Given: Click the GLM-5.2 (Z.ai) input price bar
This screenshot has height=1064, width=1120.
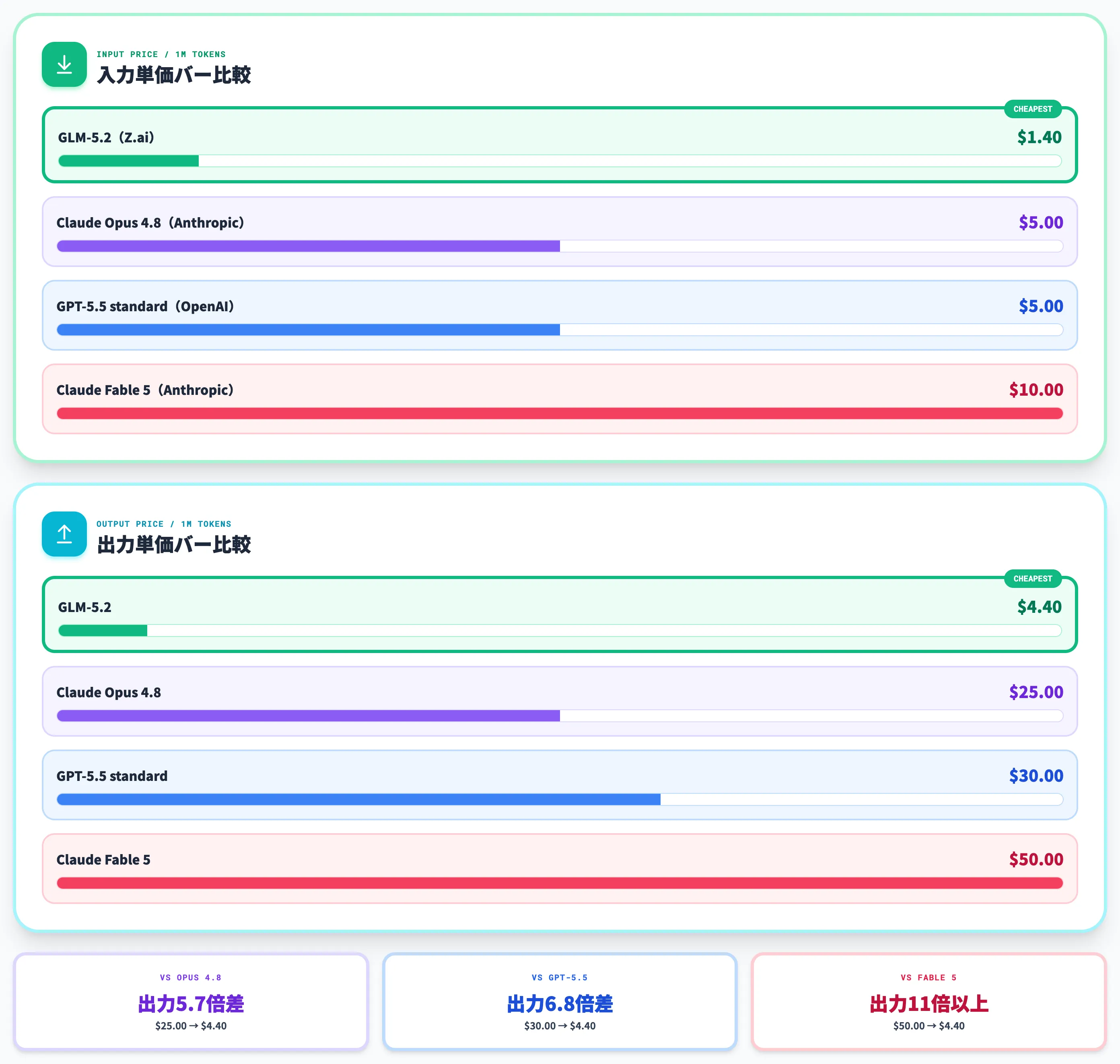Looking at the screenshot, I should (x=560, y=161).
